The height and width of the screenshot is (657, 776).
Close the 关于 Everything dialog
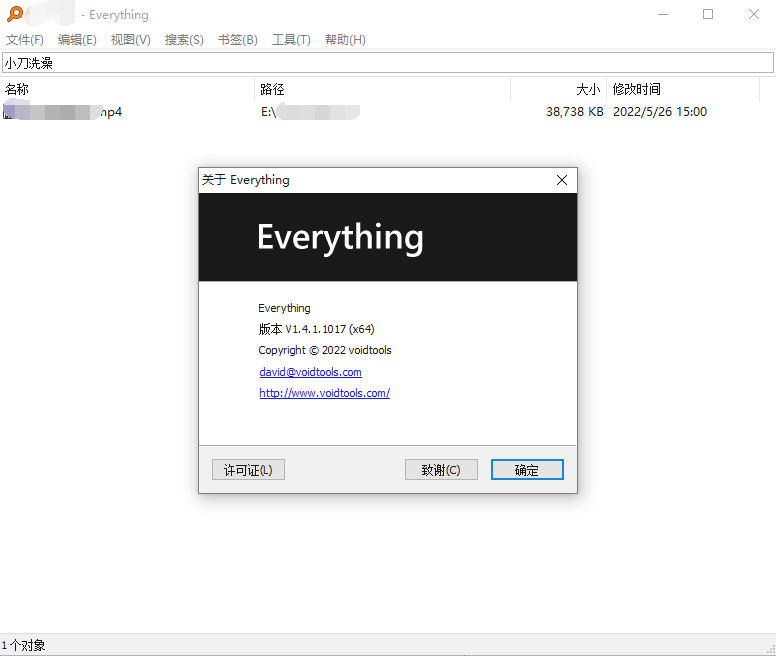561,180
